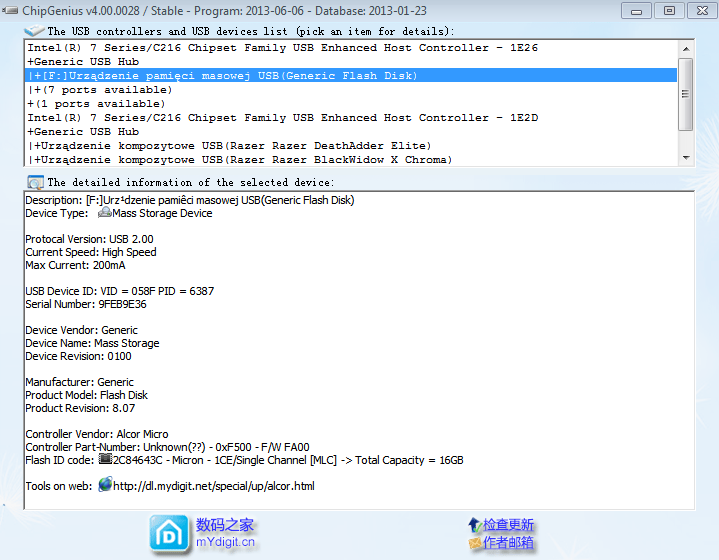Image resolution: width=719 pixels, height=560 pixels.
Task: Select Razer BlackWidow X Chroma device row
Action: pyautogui.click(x=351, y=160)
